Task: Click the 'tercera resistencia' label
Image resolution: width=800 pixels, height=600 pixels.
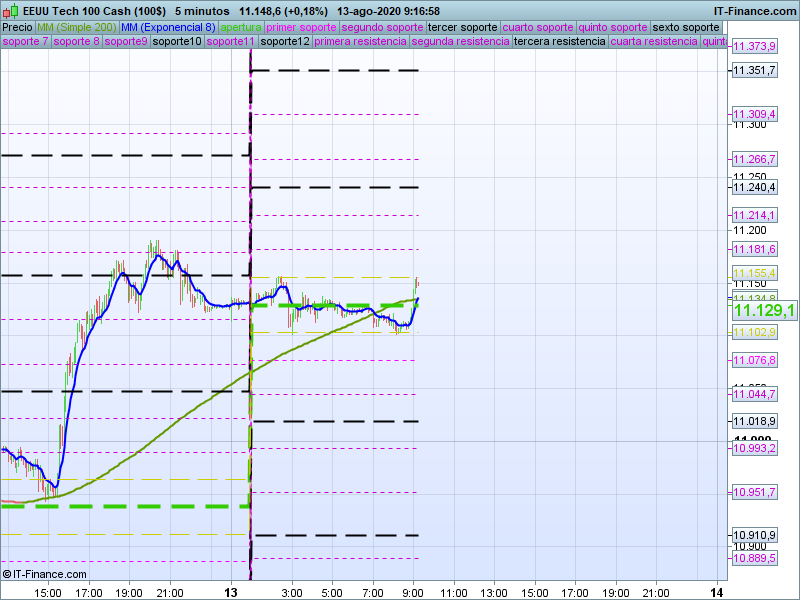Action: (559, 42)
